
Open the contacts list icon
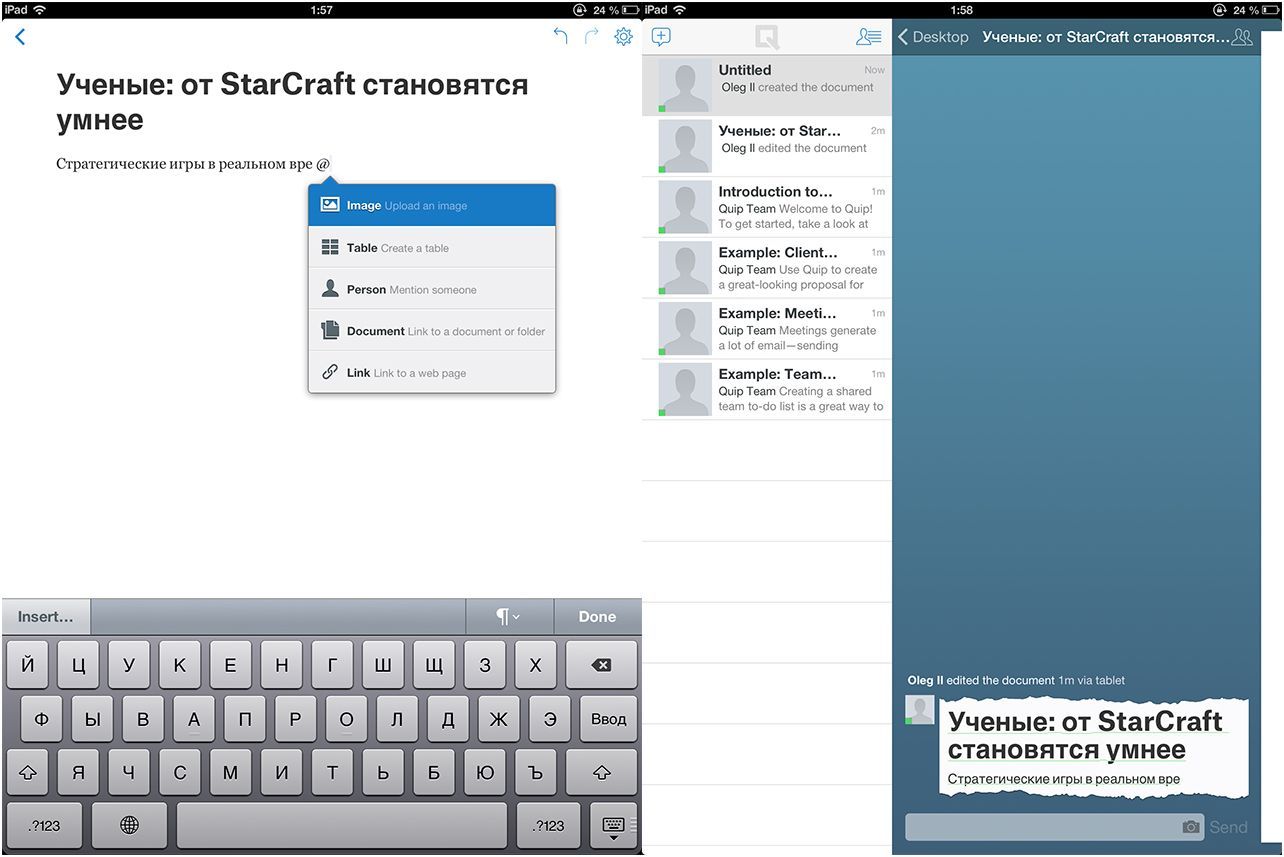pos(869,36)
